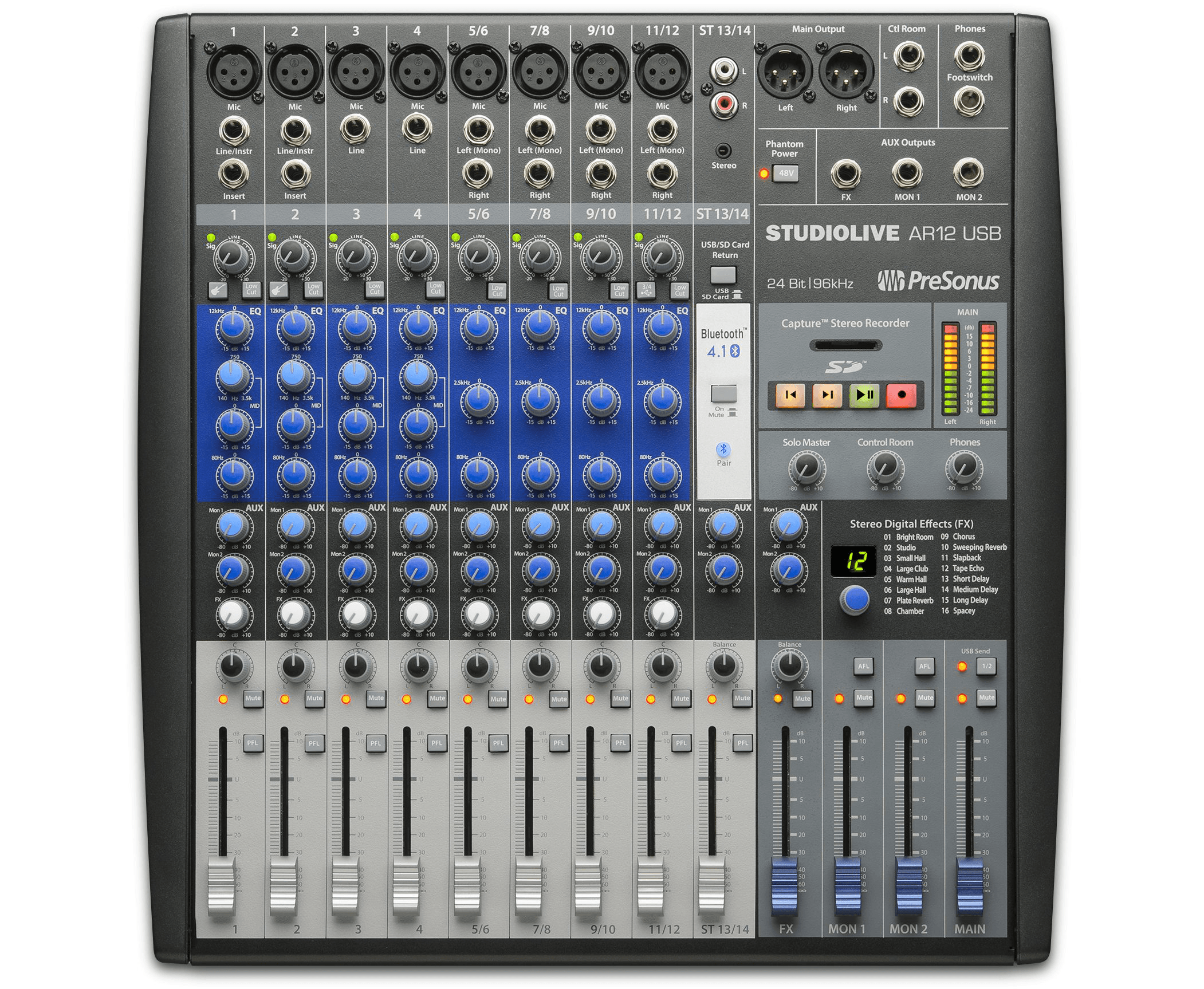This screenshot has width=1204, height=989.
Task: Click the channel 4 white FX send knob
Action: point(418,614)
